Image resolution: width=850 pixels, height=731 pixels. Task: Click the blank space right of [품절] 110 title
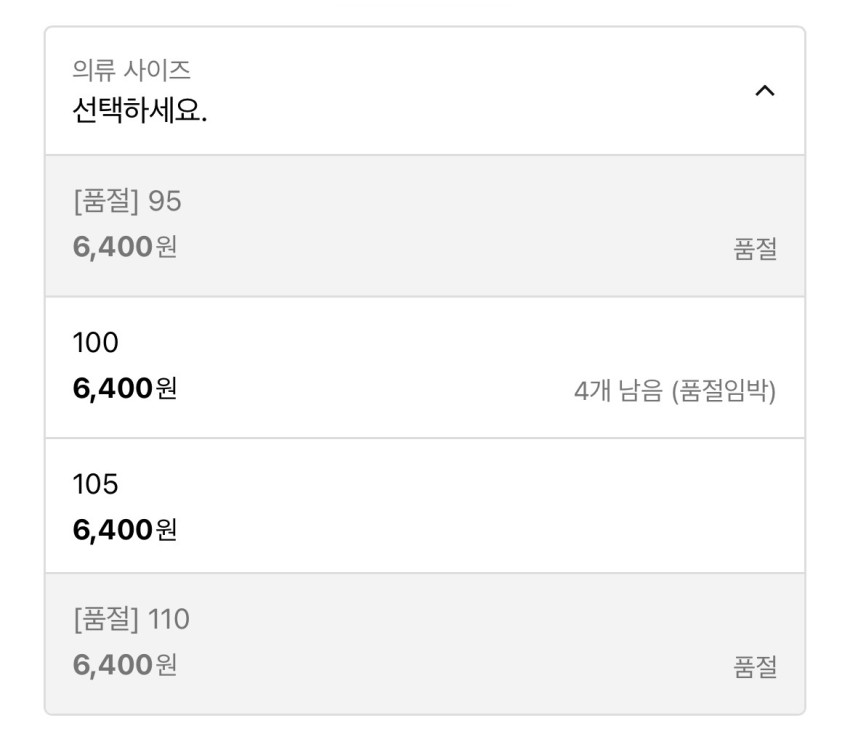point(480,620)
